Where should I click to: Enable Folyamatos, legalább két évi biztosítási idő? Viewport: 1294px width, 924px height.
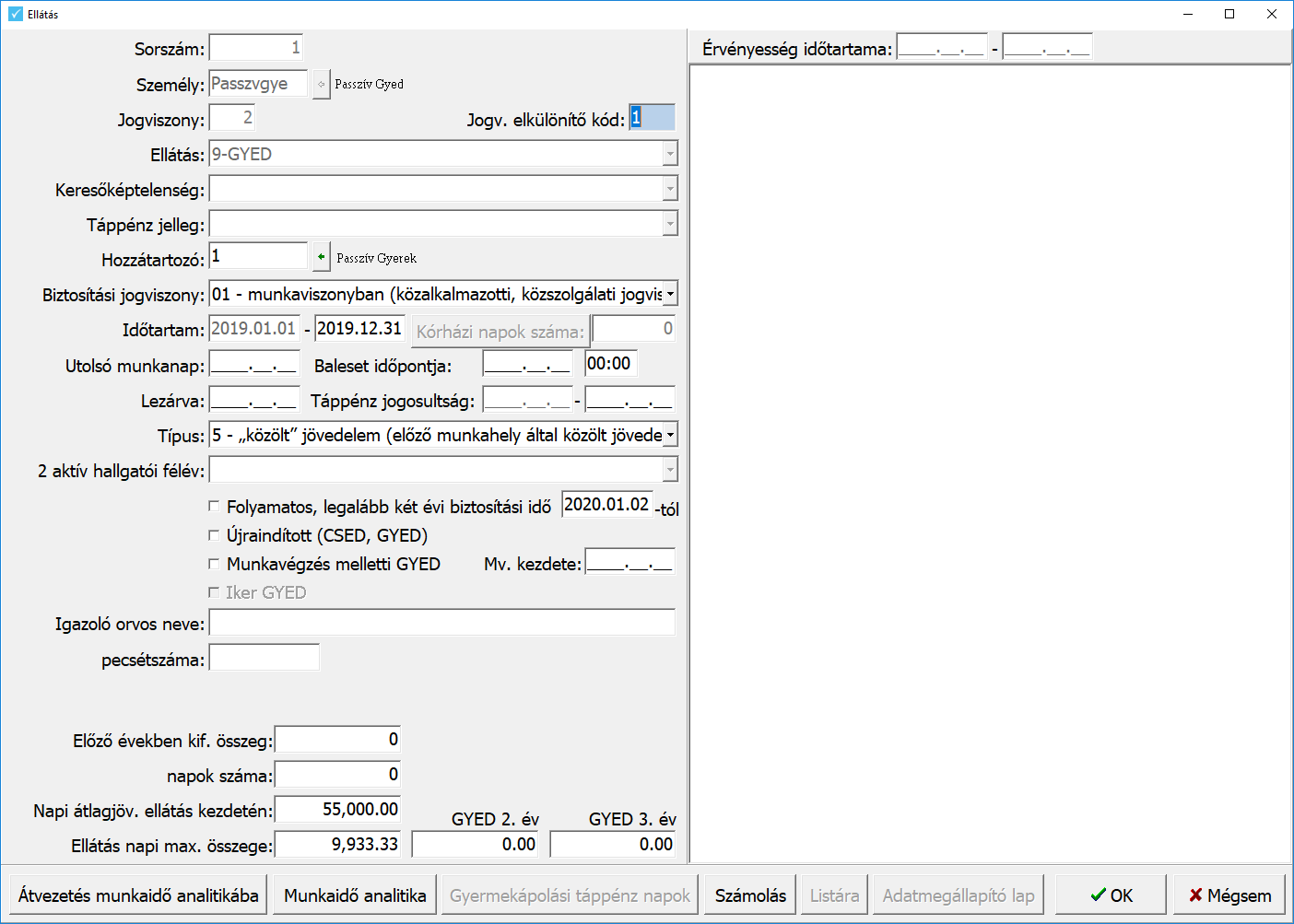click(x=214, y=507)
